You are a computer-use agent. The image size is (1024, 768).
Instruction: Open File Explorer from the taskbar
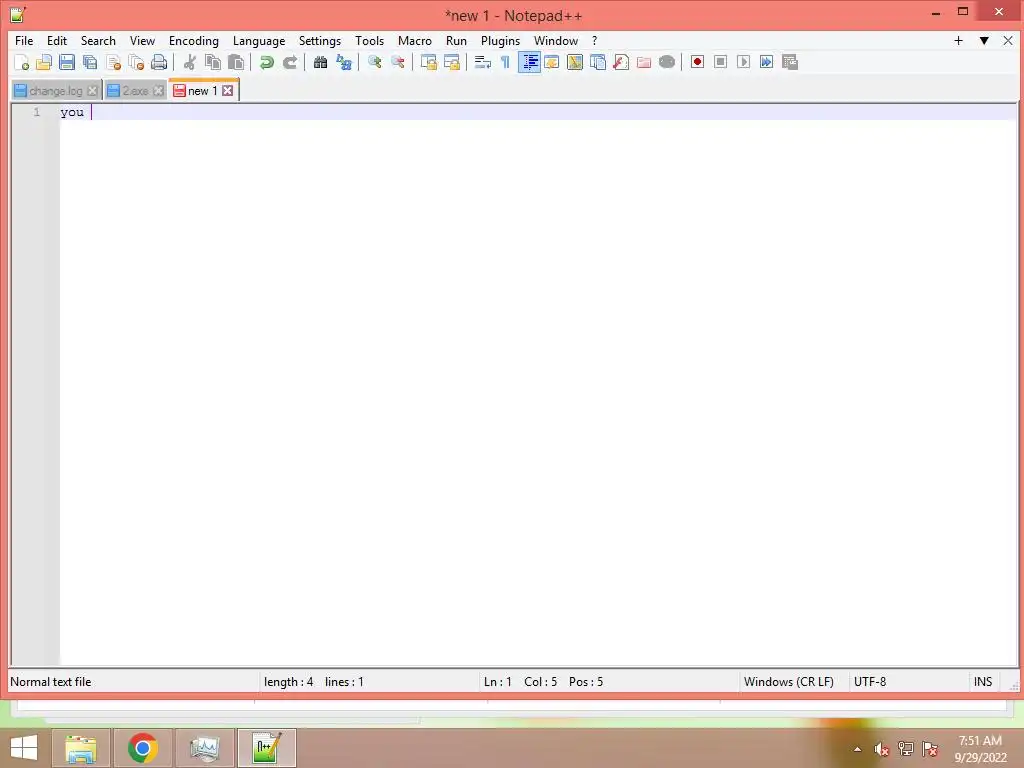click(x=81, y=748)
